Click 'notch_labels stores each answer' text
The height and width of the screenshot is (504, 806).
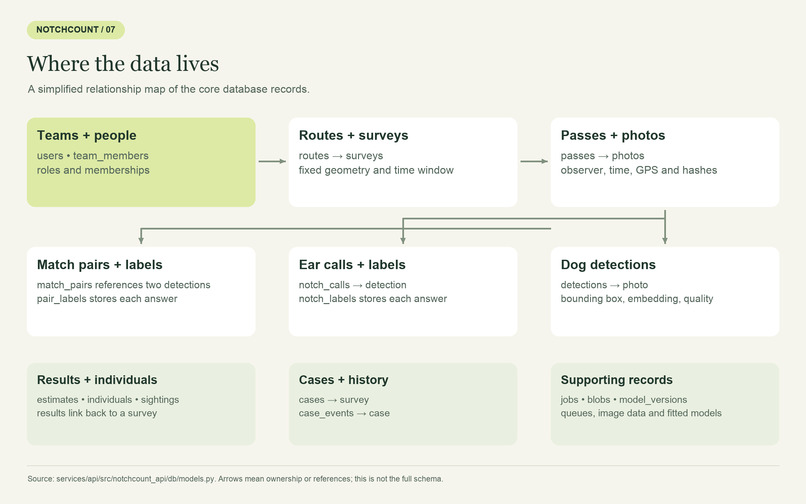point(373,299)
